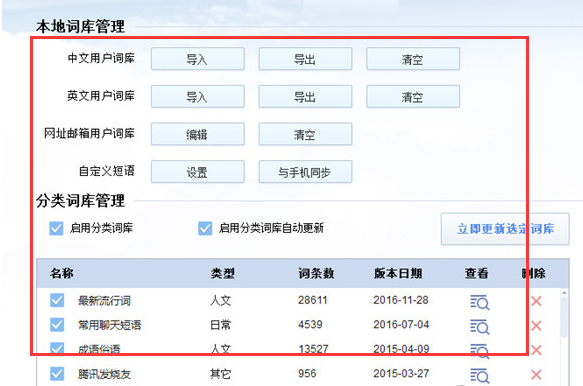This screenshot has width=583, height=386.
Task: Click the 与手机同步 button
Action: pos(305,172)
